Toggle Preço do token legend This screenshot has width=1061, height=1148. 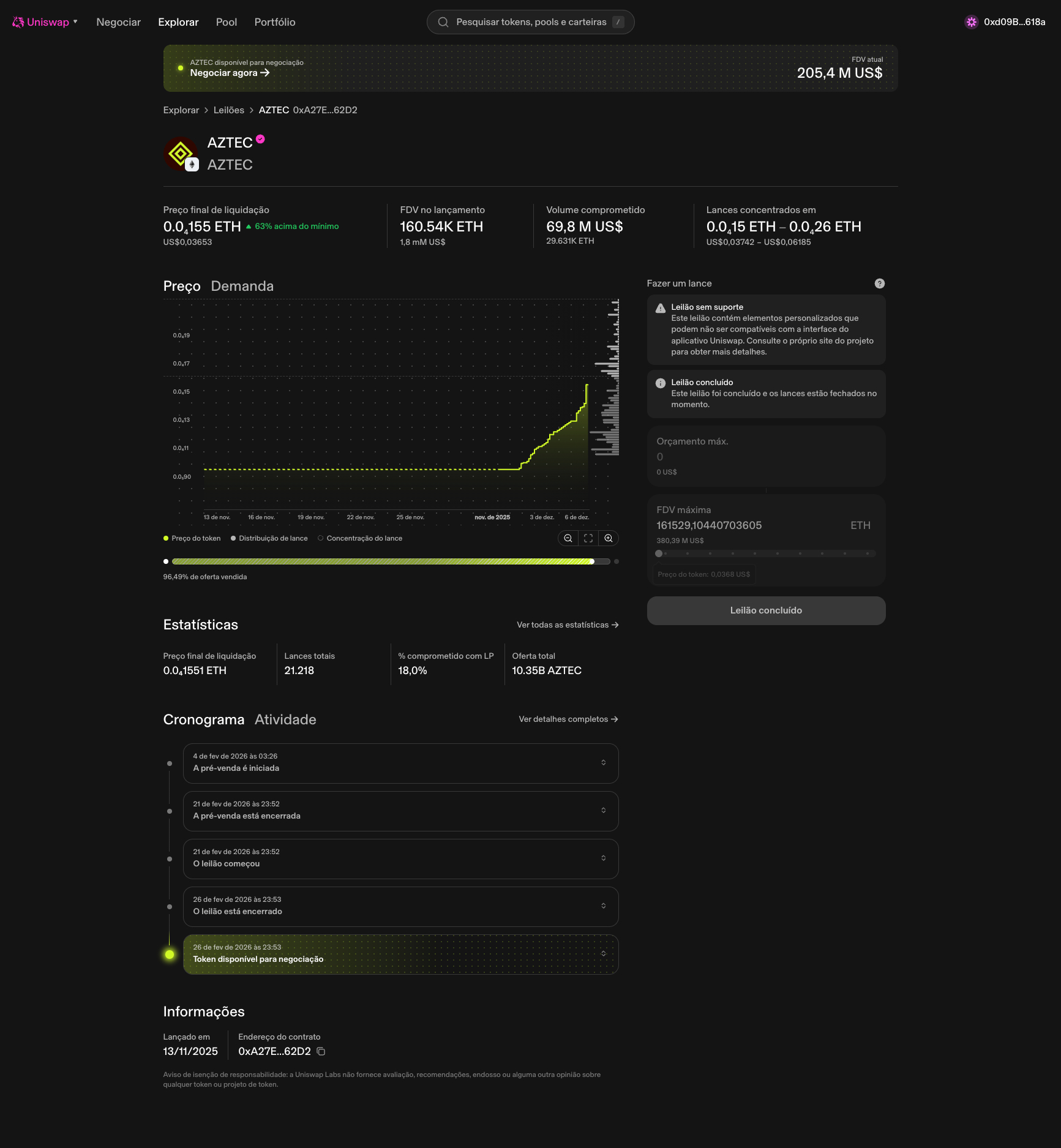192,538
